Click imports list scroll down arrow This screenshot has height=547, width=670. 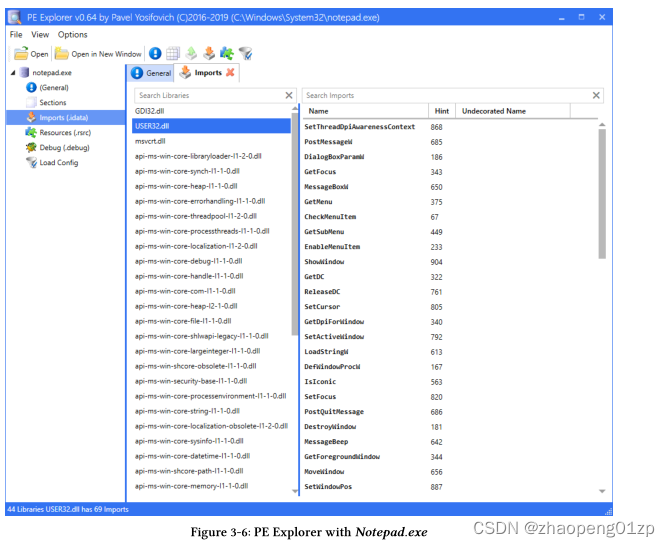pos(602,491)
